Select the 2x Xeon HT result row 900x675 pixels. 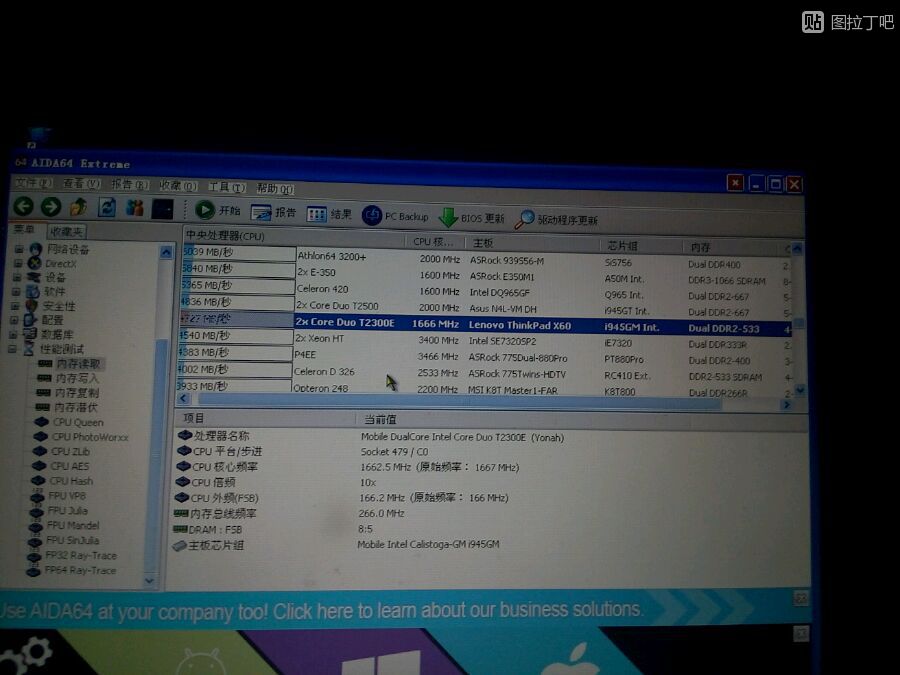pos(484,340)
